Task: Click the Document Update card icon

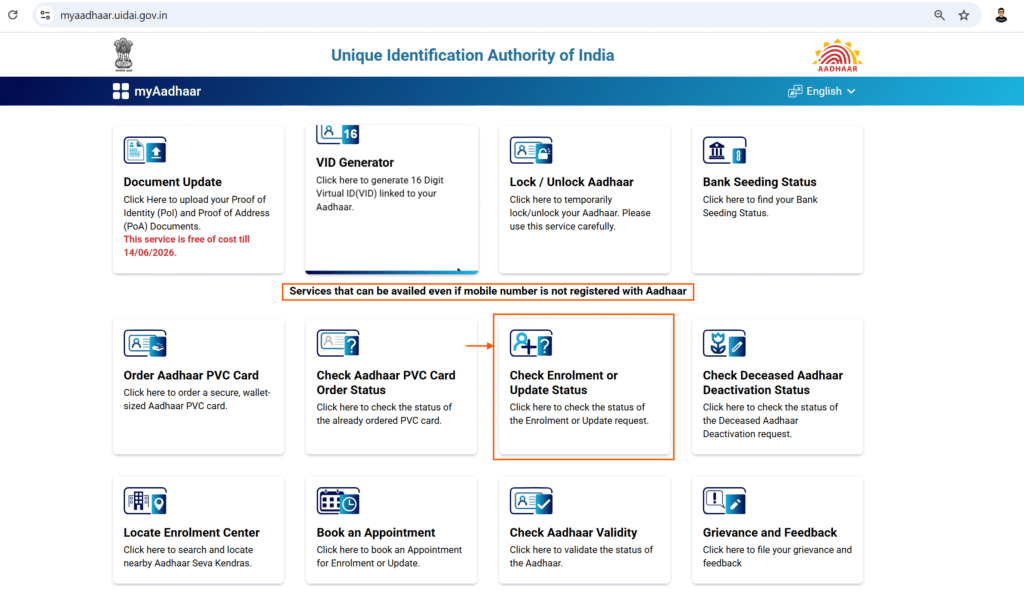Action: click(145, 151)
